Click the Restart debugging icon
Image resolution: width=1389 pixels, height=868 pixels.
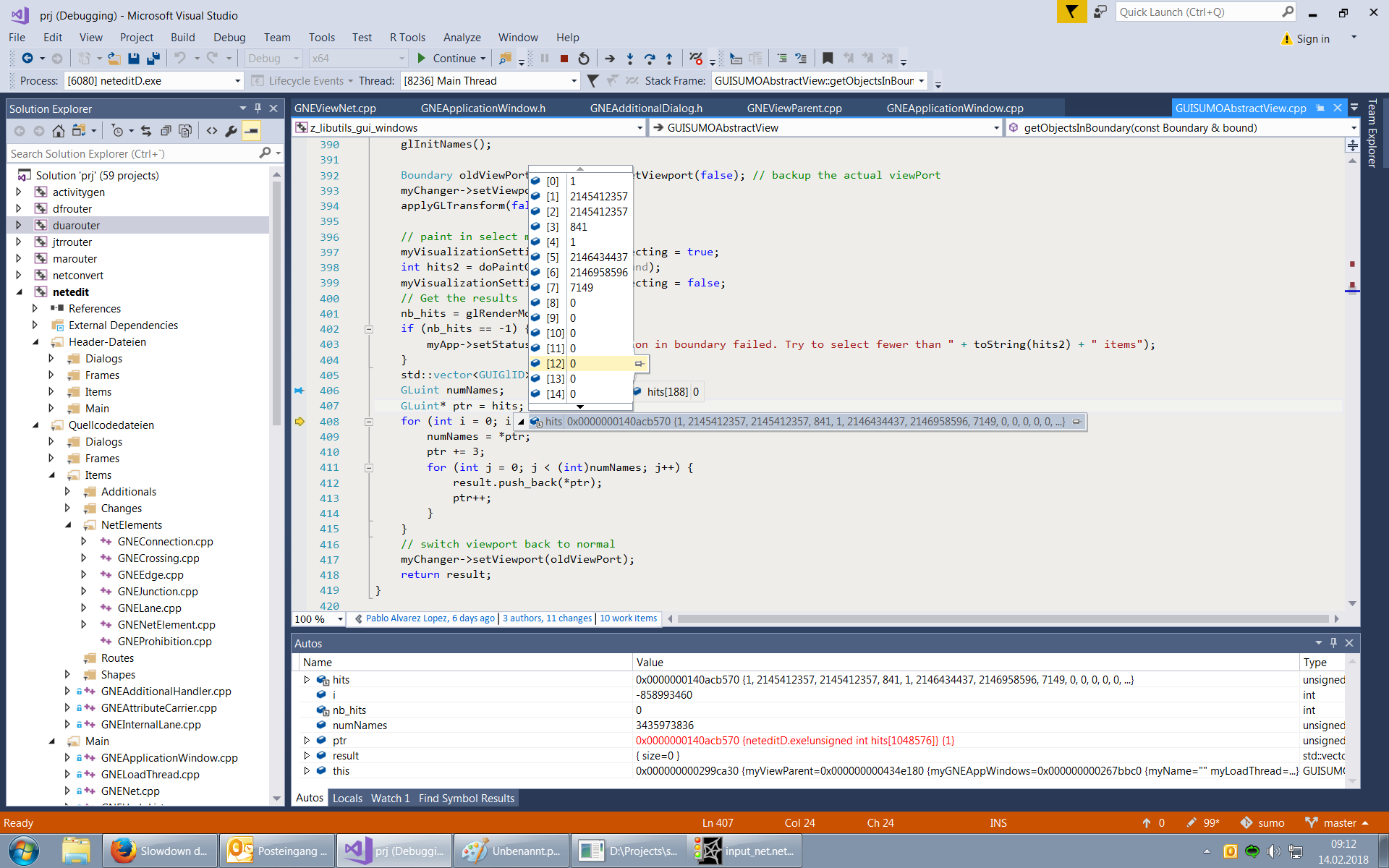click(584, 58)
